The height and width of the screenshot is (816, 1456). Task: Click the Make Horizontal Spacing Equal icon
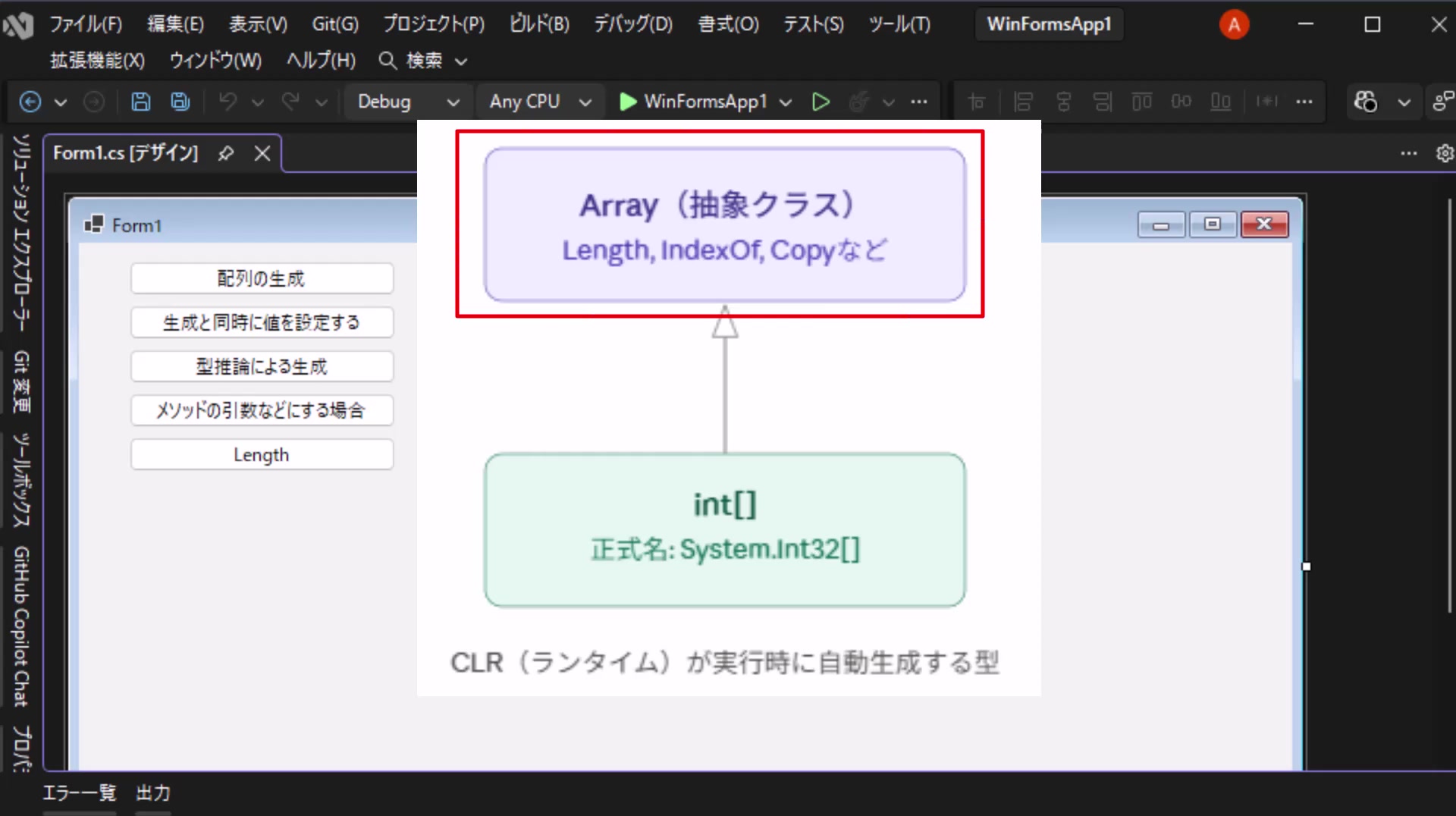tap(1267, 102)
